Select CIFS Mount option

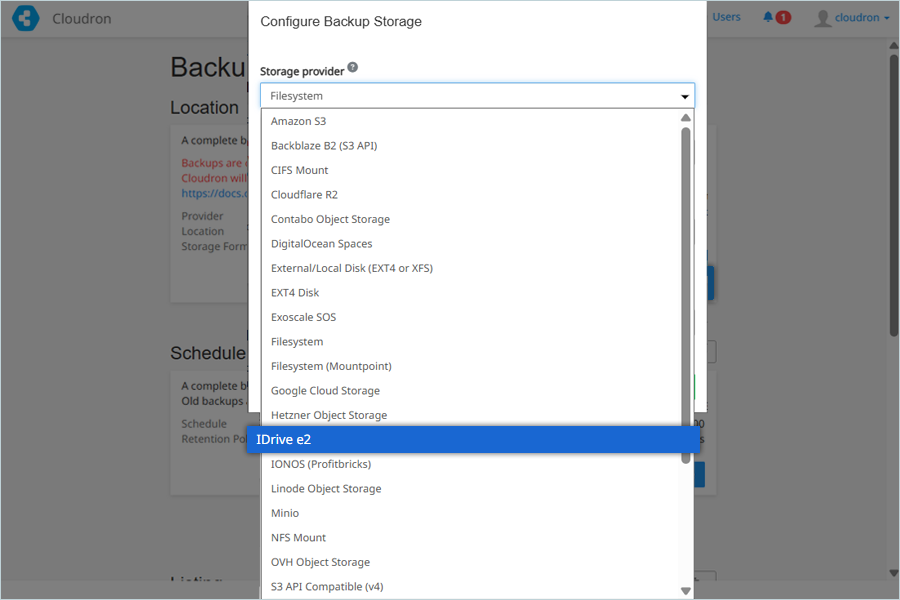[472, 171]
